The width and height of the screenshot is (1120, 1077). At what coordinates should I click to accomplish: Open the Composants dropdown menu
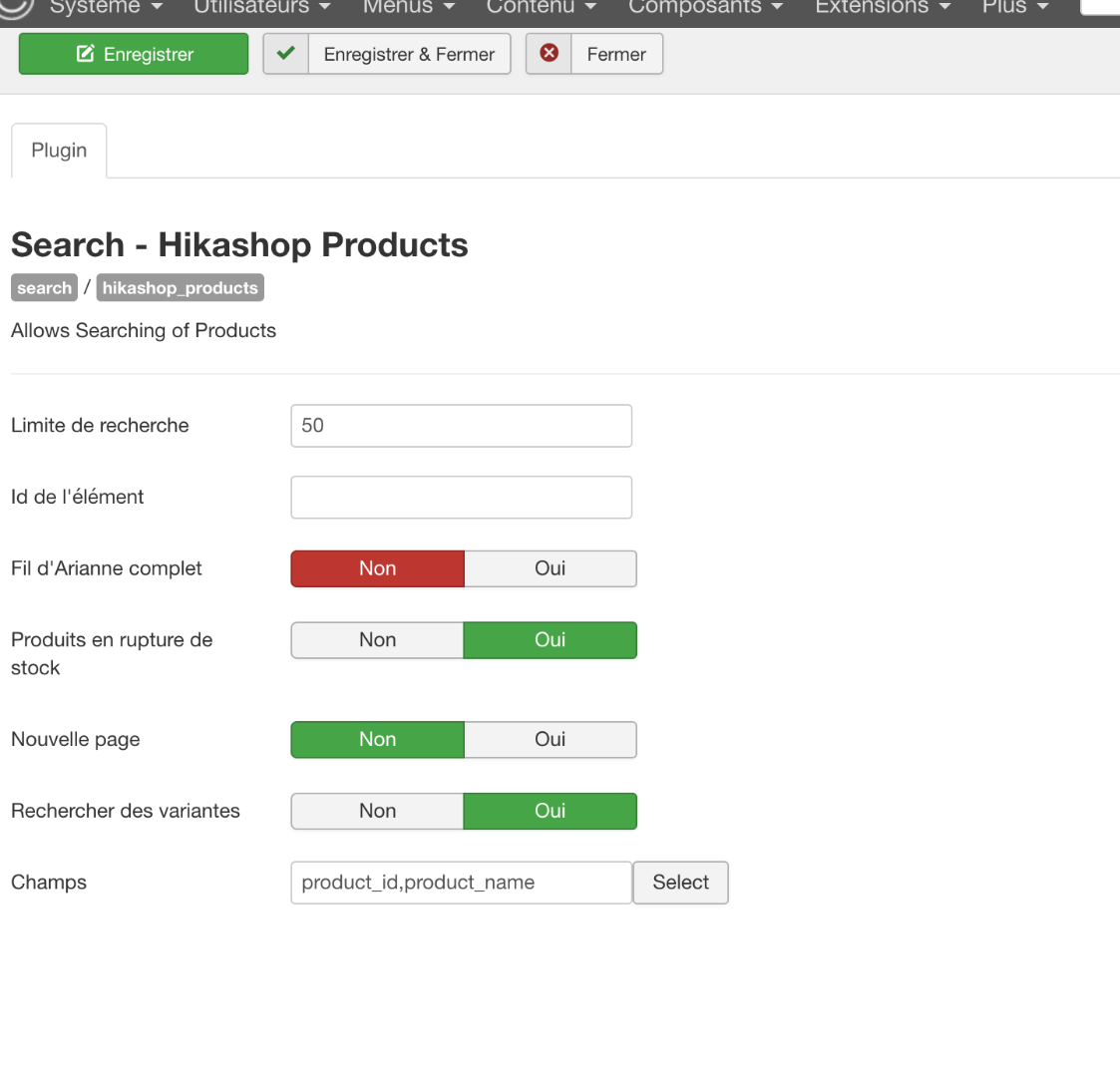(x=705, y=7)
